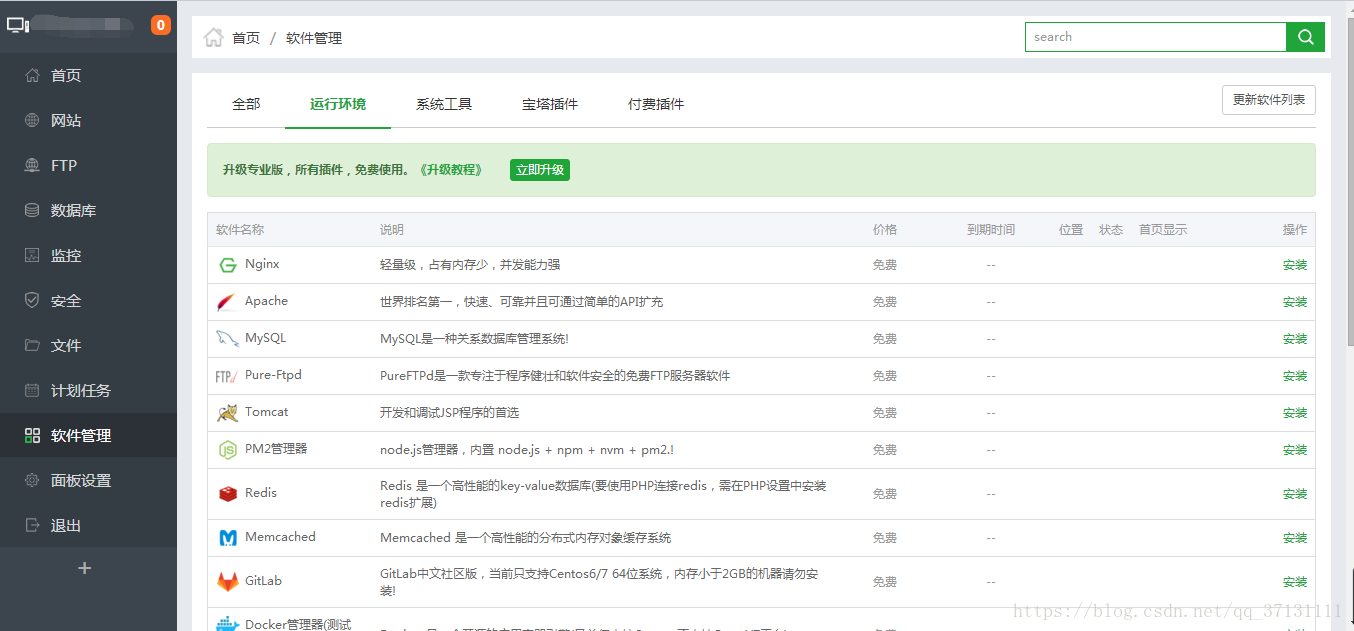Switch to the 运行环境 tab

338,104
